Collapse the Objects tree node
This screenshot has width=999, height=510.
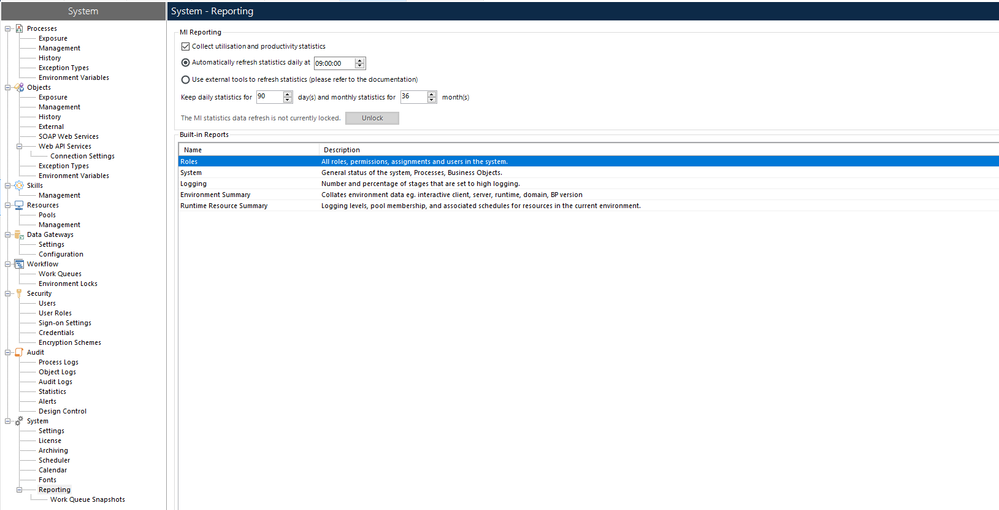click(8, 87)
